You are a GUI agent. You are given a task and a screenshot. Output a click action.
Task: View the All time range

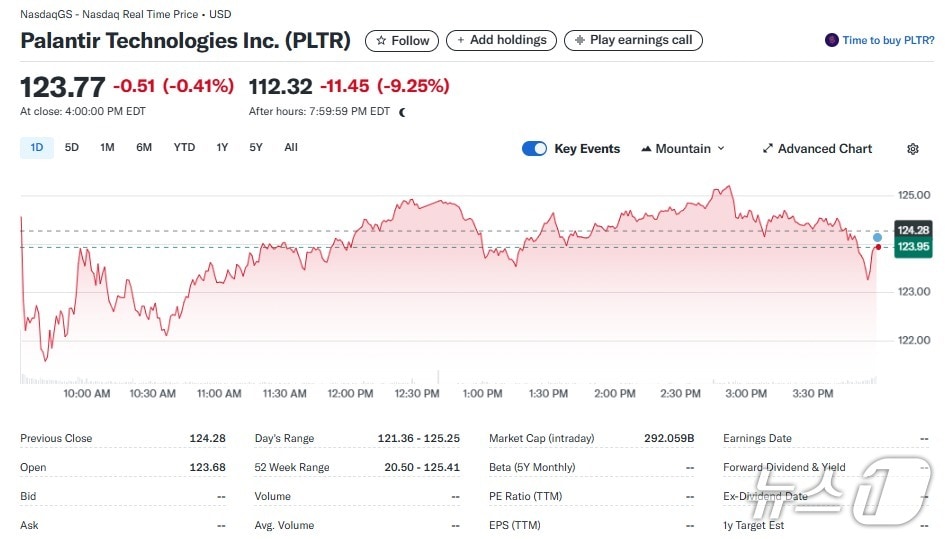click(x=291, y=148)
